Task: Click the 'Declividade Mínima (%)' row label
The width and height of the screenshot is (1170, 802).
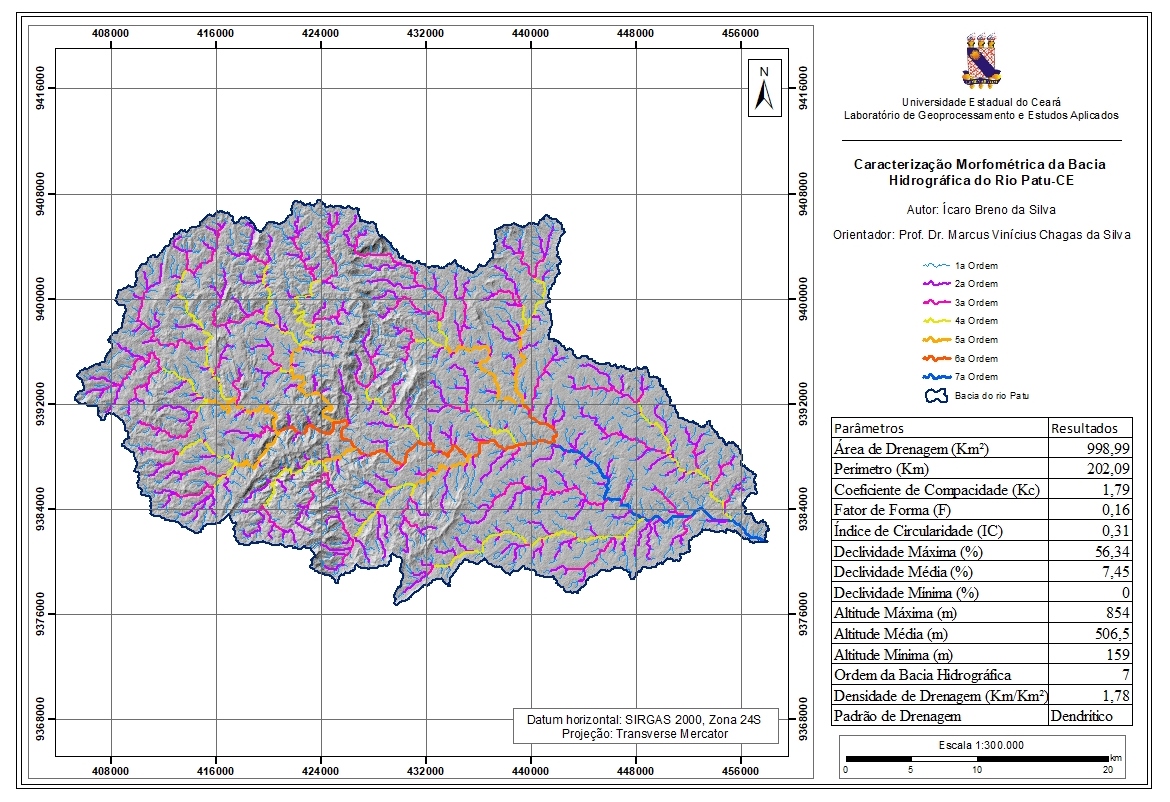Action: [x=906, y=593]
